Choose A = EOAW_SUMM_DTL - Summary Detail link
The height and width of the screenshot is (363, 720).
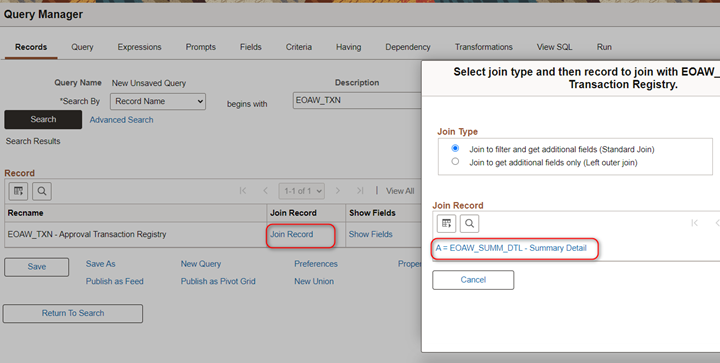point(511,248)
